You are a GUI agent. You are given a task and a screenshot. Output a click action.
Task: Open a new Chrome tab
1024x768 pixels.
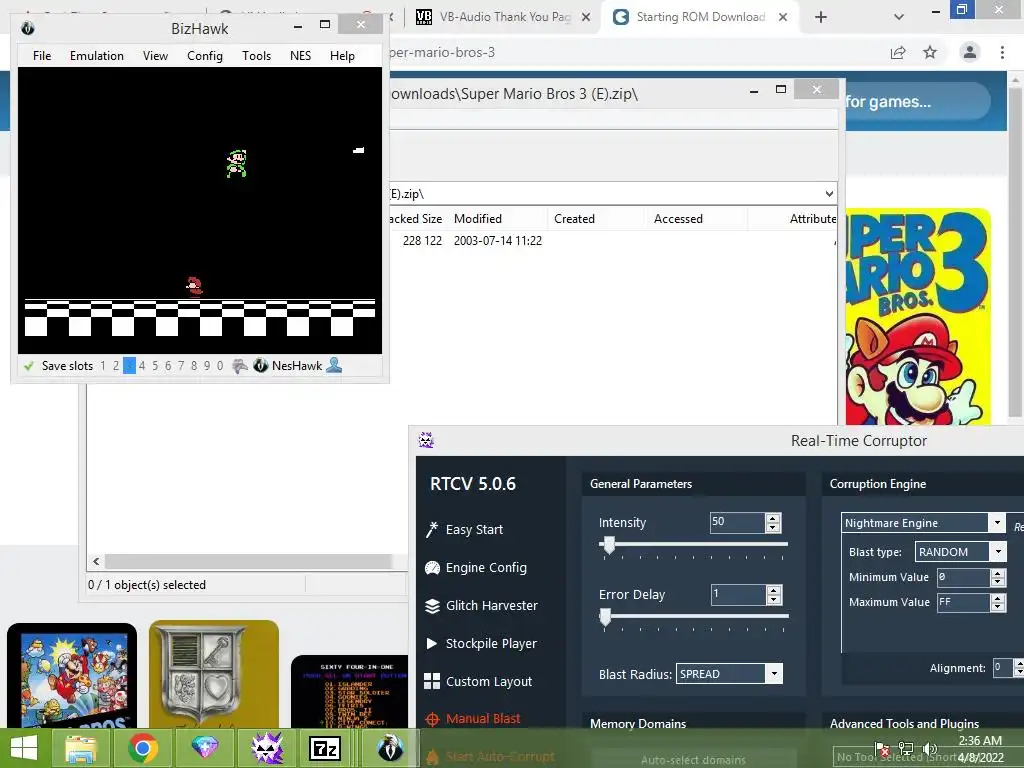[x=821, y=17]
